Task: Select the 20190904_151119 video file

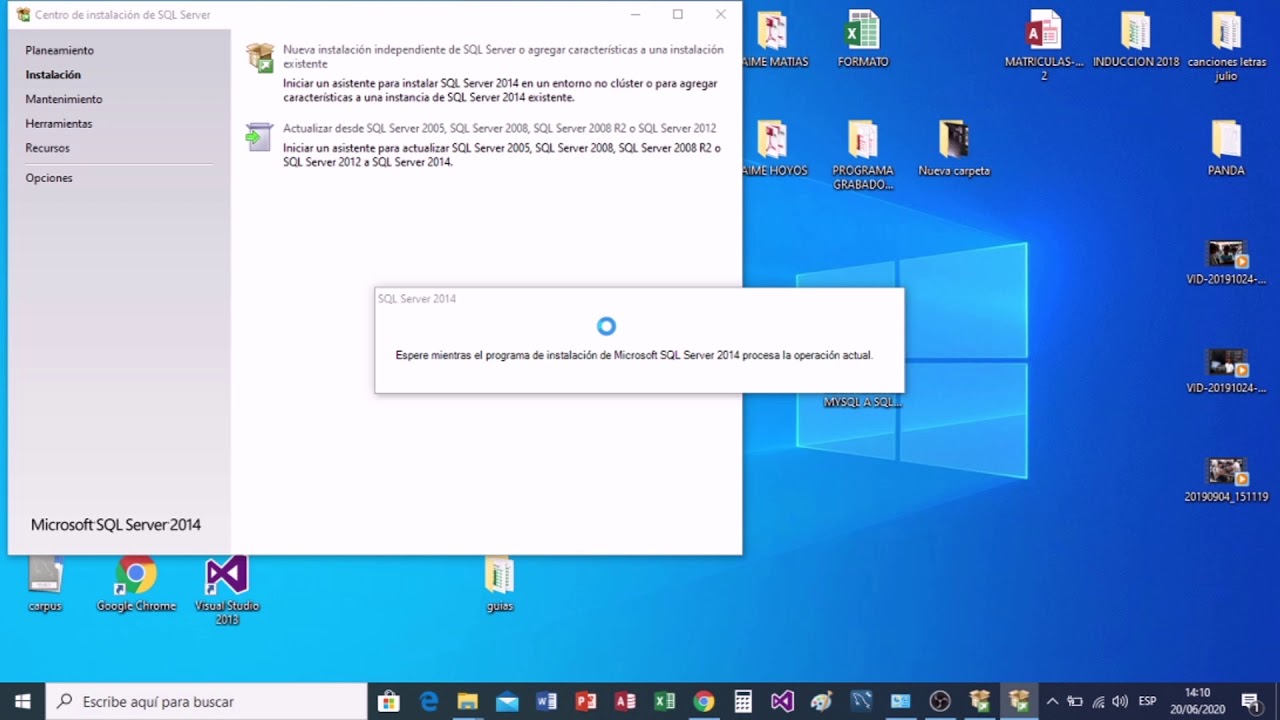Action: click(1226, 480)
